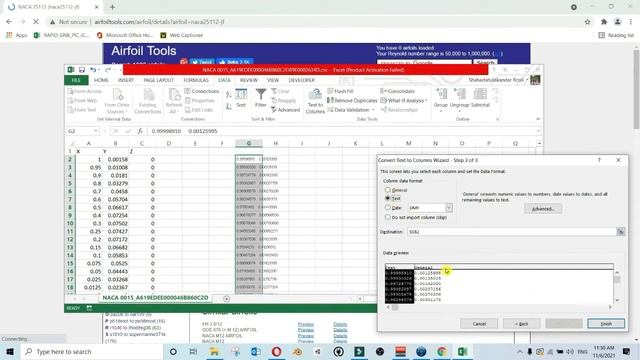
Task: Expand the formula bar with its arrow
Action: pos(538,131)
